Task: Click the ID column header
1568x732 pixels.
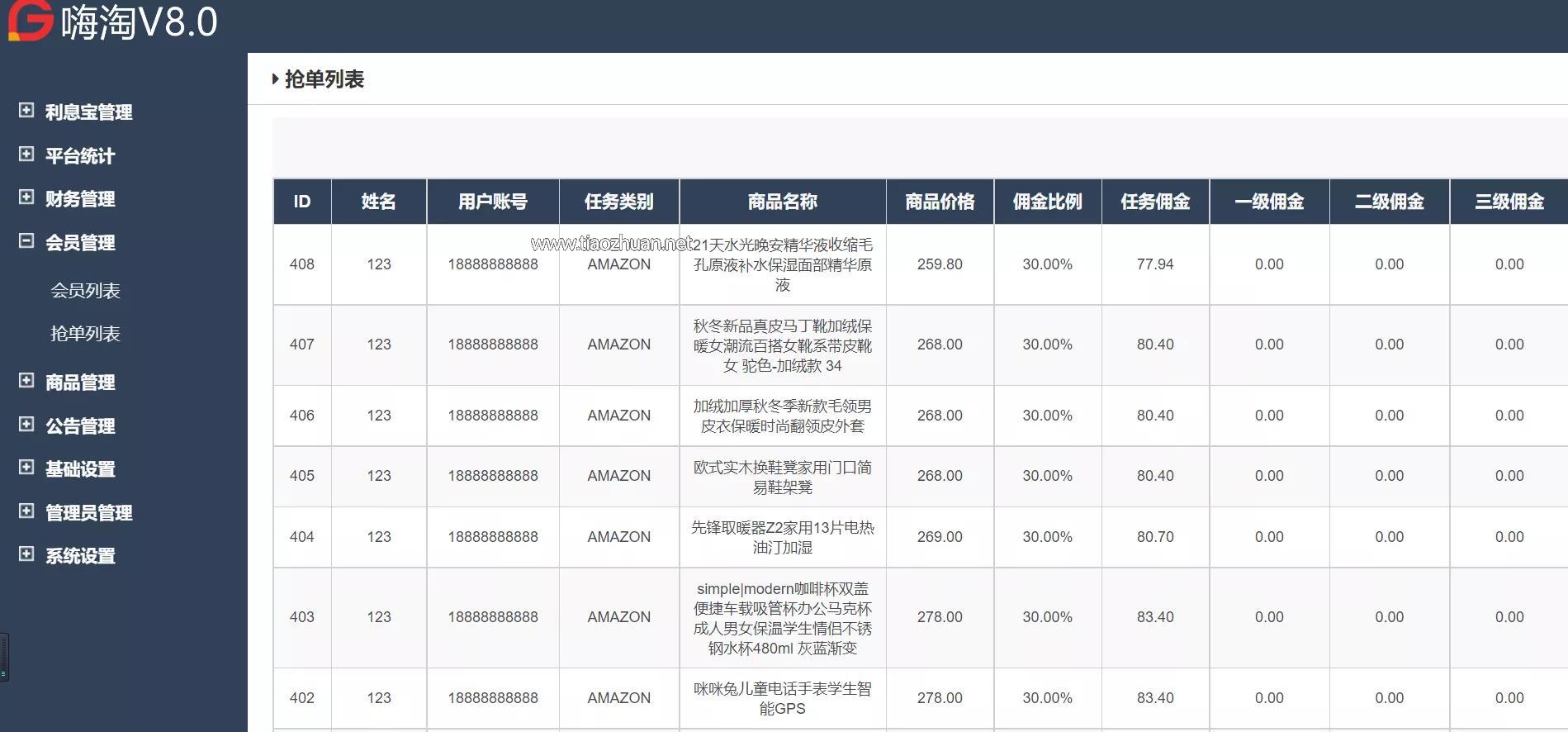Action: [302, 202]
